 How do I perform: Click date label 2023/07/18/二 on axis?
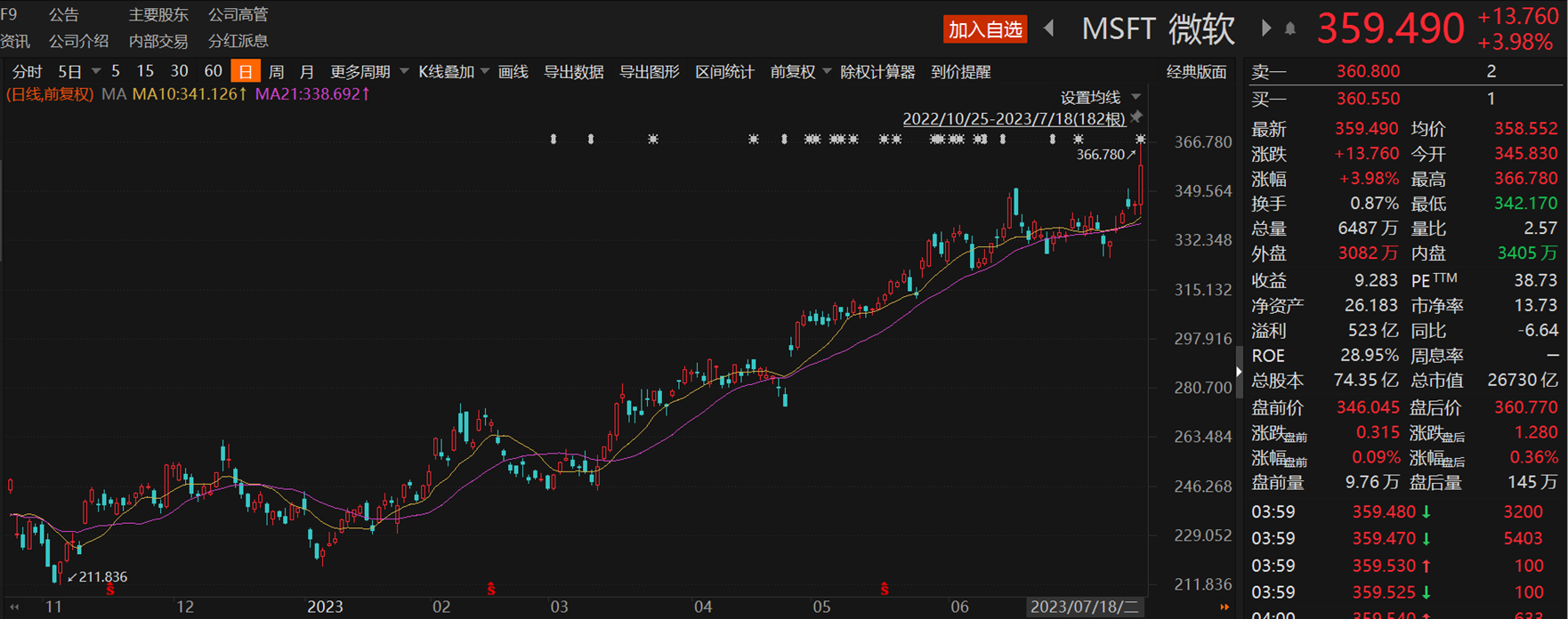(x=1083, y=607)
